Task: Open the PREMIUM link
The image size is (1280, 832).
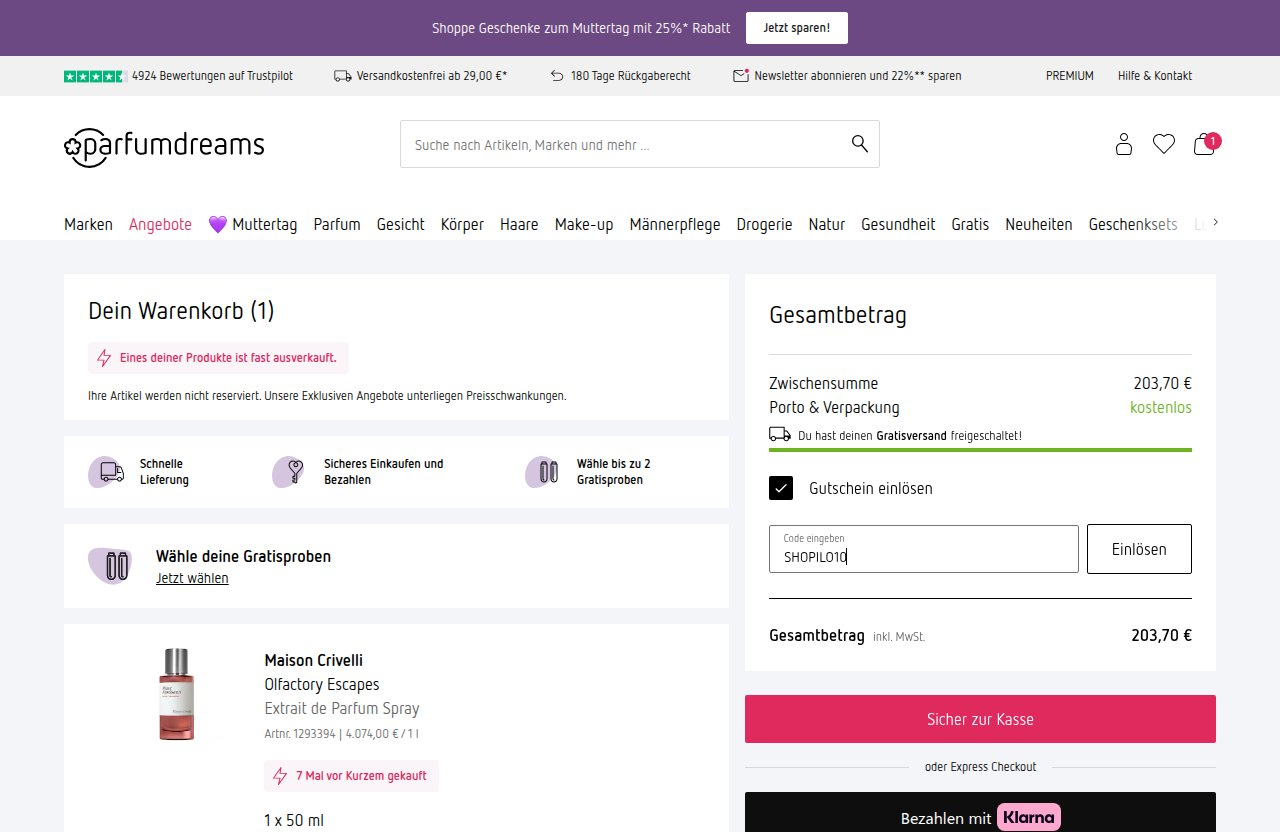Action: click(x=1070, y=76)
